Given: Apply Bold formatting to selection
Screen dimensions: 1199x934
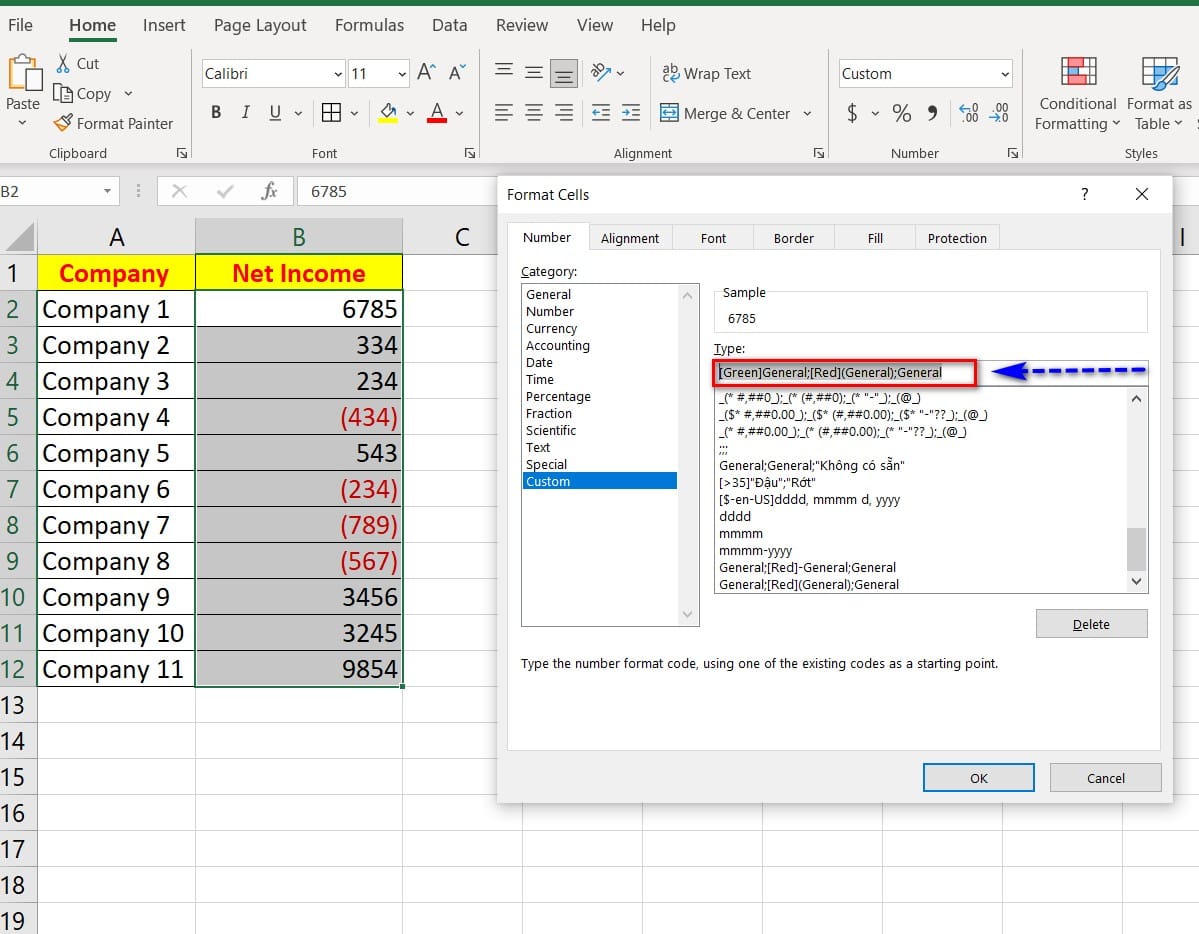Looking at the screenshot, I should 216,113.
